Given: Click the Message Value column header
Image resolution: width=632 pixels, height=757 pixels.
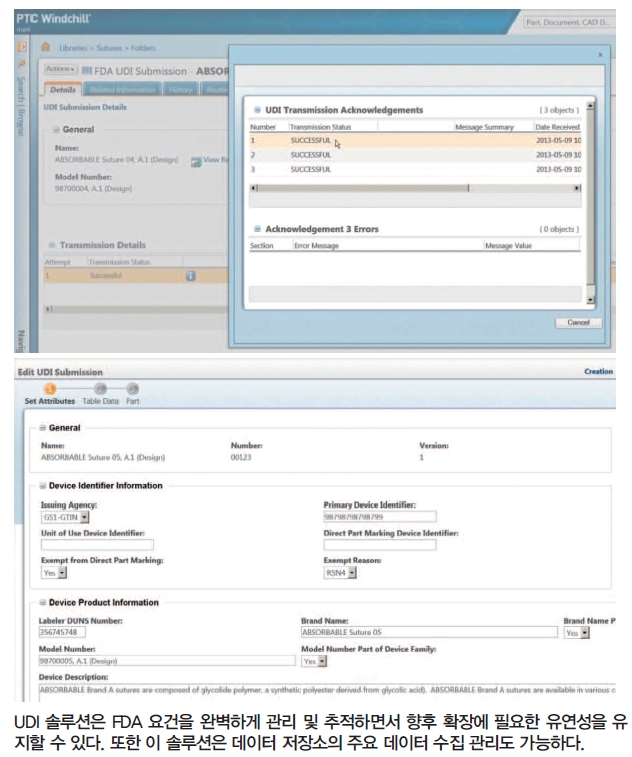Looking at the screenshot, I should [508, 246].
